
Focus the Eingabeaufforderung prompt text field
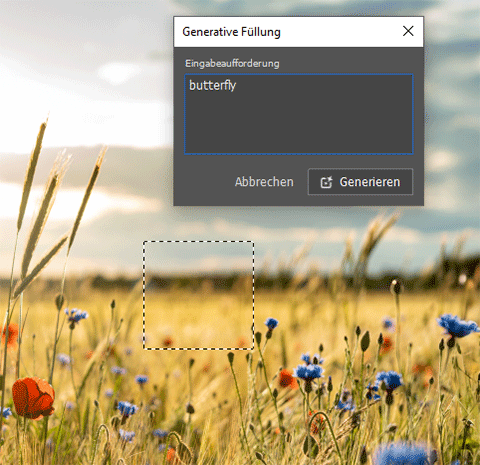[299, 114]
